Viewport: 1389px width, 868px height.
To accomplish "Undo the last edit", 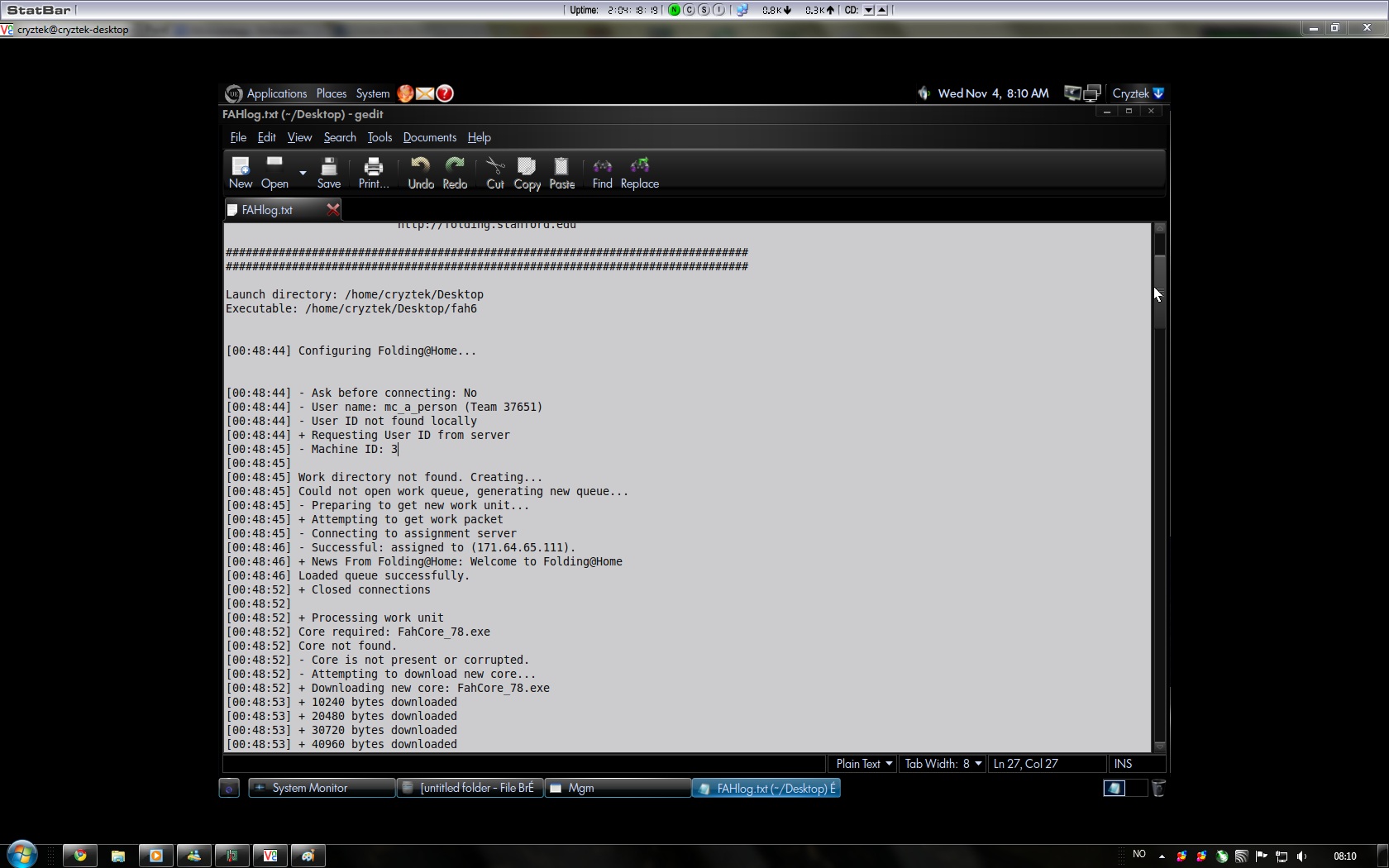I will pos(421,173).
